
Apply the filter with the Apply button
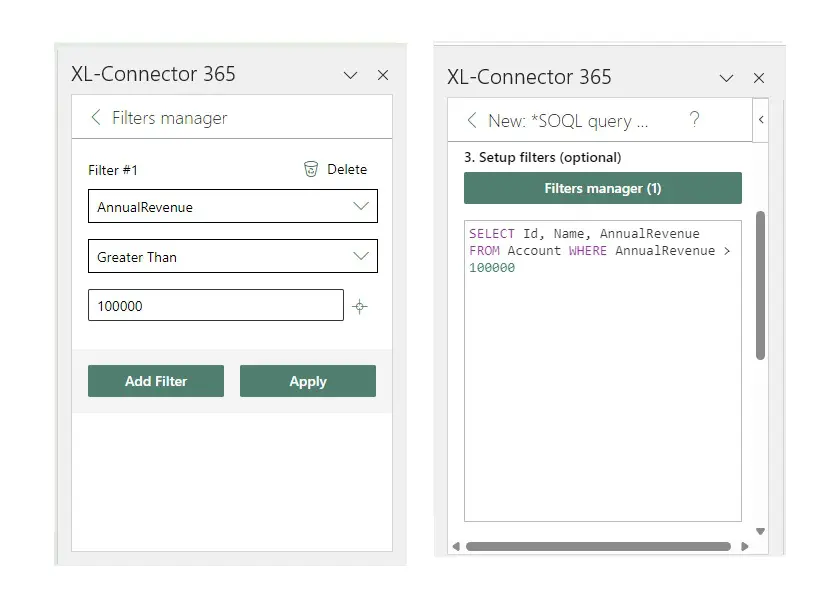(308, 381)
